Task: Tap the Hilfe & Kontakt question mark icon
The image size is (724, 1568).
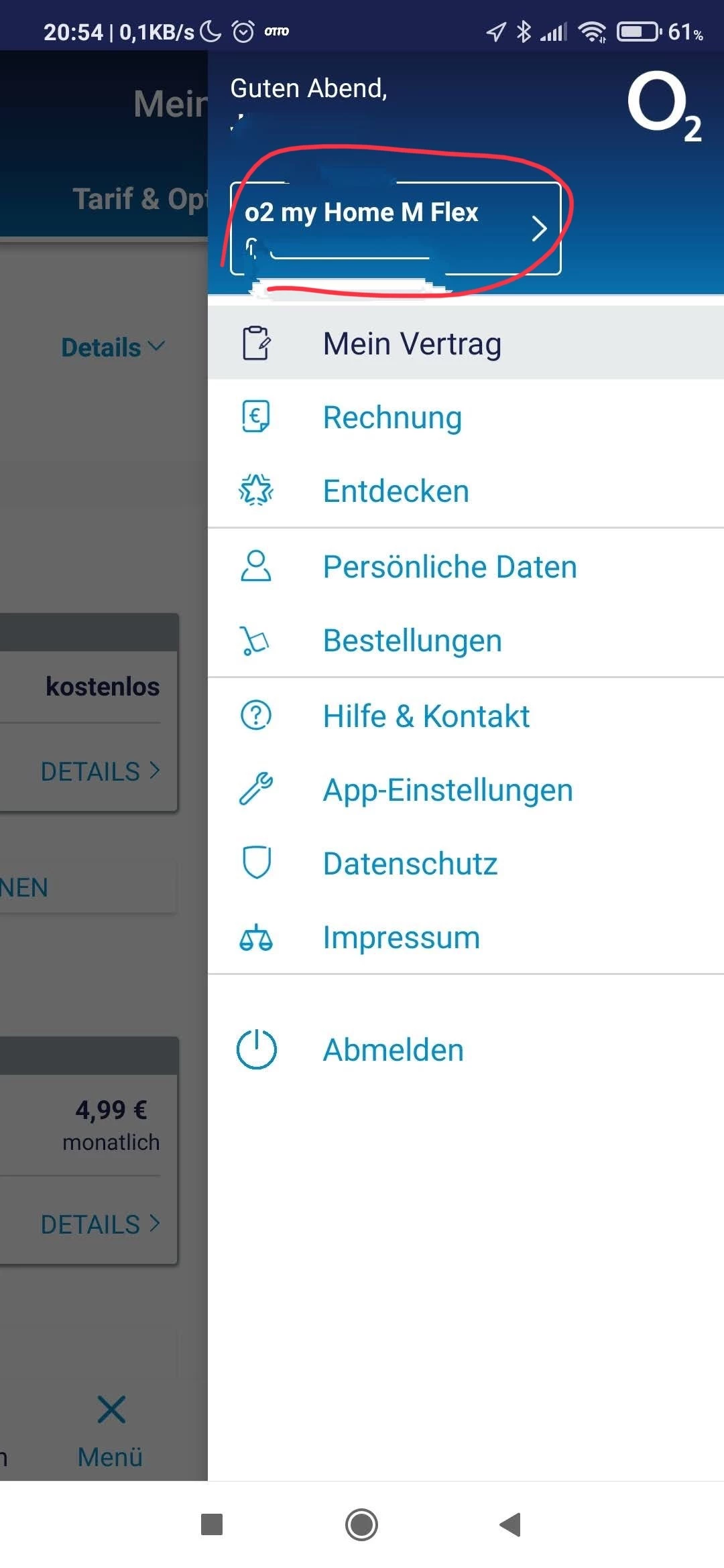Action: [255, 715]
